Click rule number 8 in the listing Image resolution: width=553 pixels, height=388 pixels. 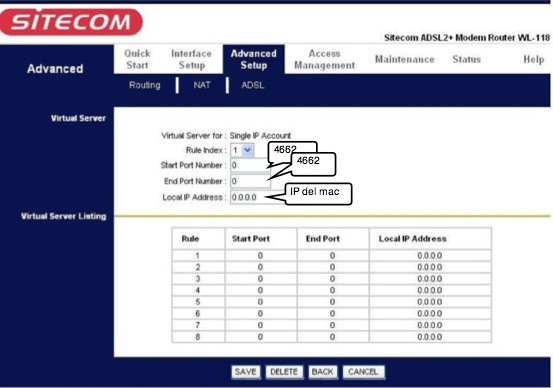click(198, 337)
